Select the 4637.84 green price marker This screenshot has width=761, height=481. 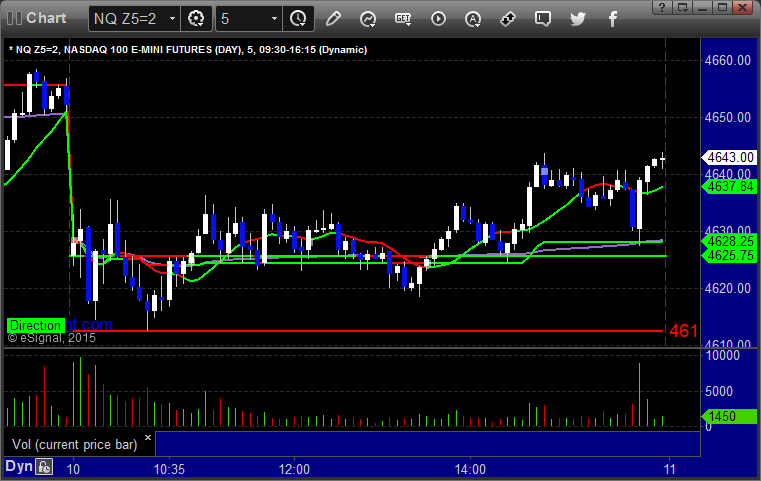click(x=729, y=186)
